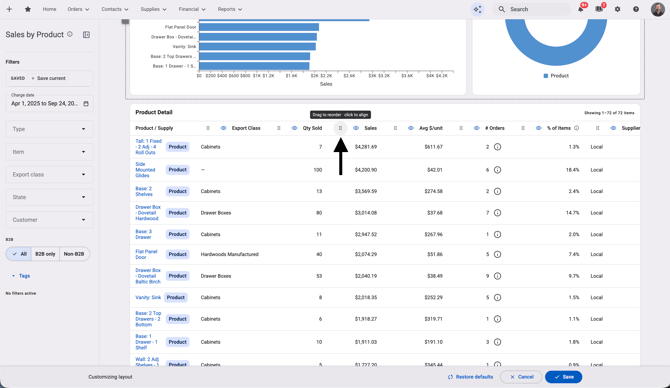Open the Type filter dropdown

[x=49, y=129]
